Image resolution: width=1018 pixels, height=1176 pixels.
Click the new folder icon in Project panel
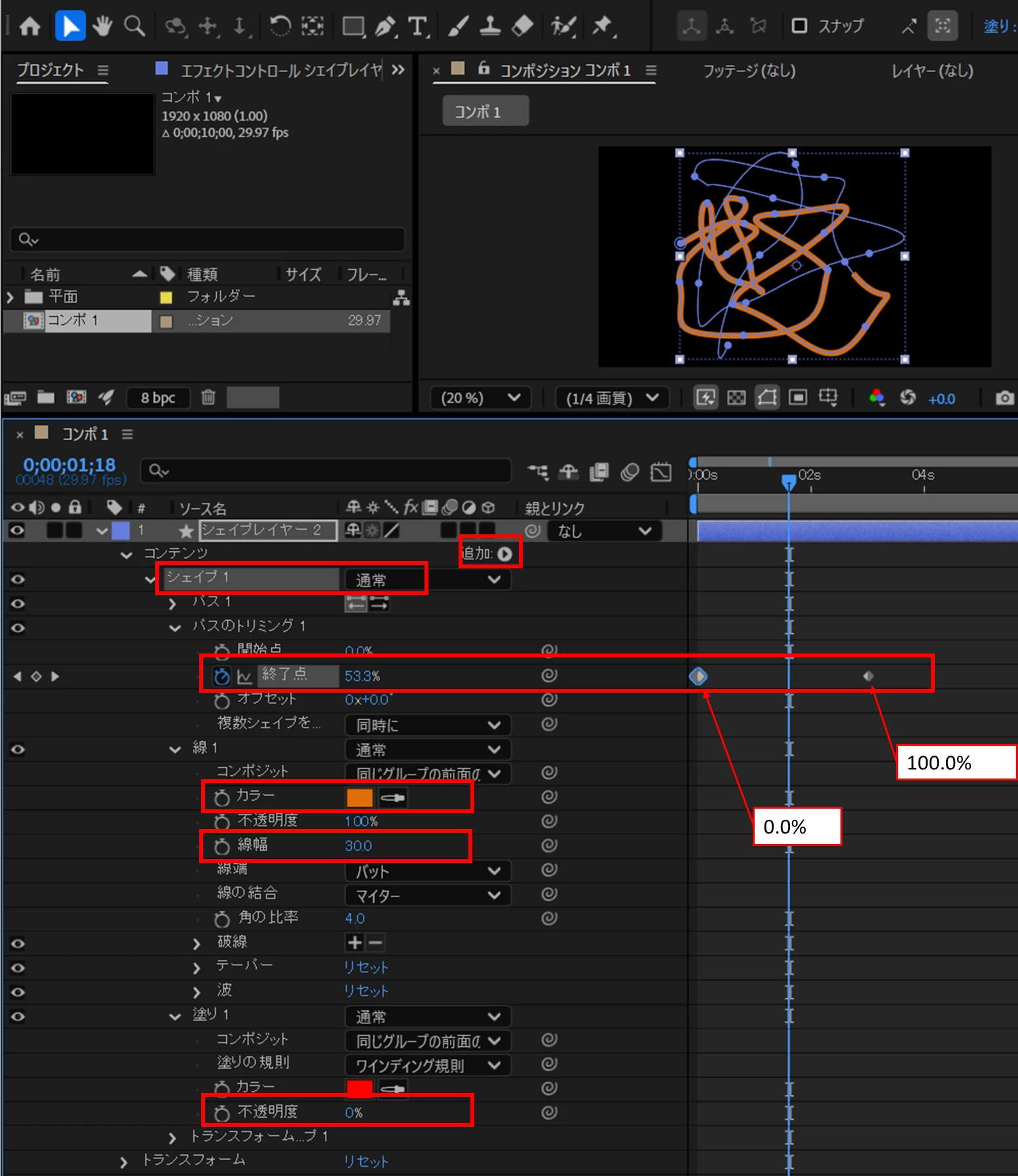46,397
